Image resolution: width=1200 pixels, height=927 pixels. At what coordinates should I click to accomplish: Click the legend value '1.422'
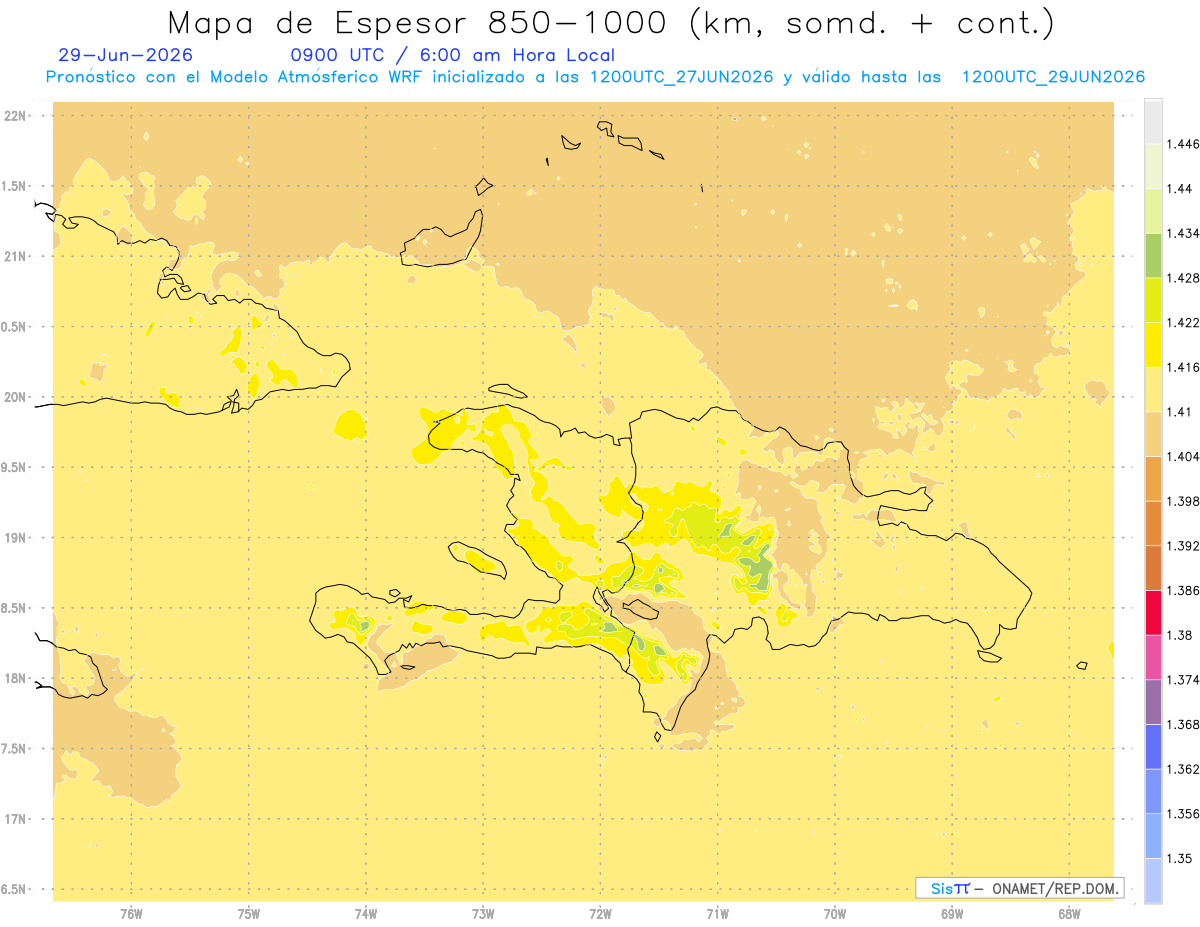[1183, 322]
